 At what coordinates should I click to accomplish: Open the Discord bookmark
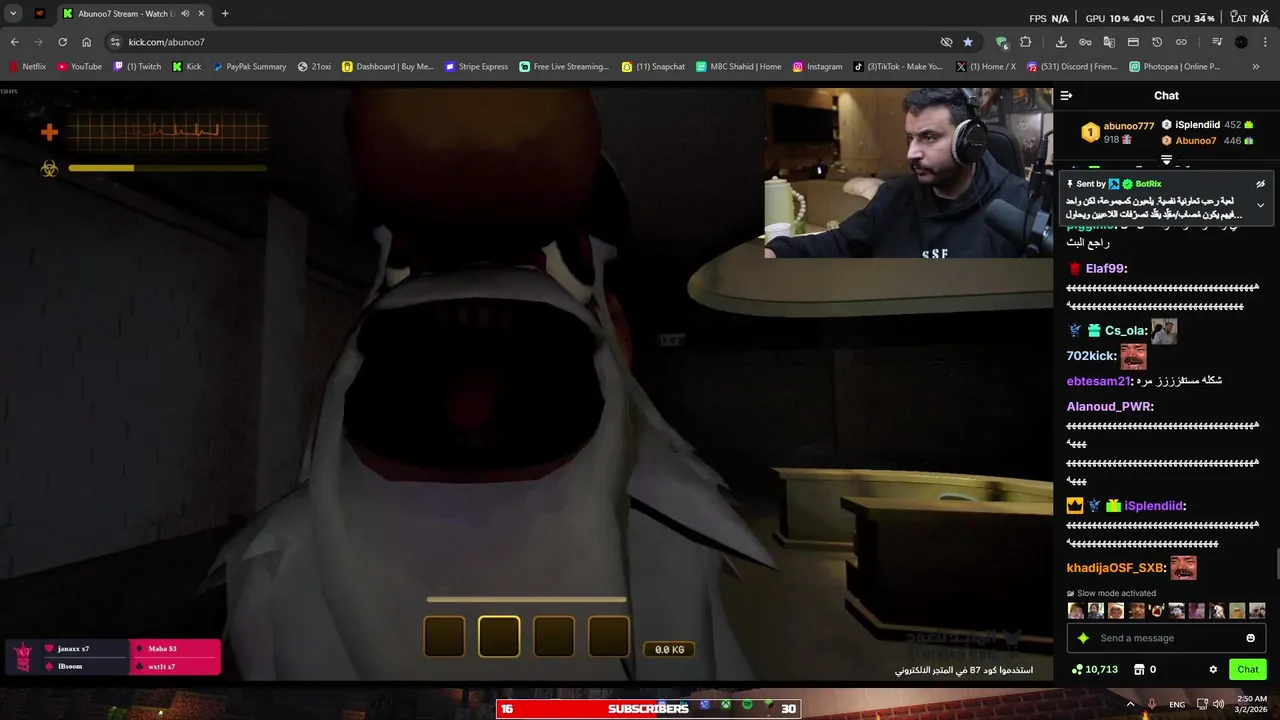(1072, 67)
